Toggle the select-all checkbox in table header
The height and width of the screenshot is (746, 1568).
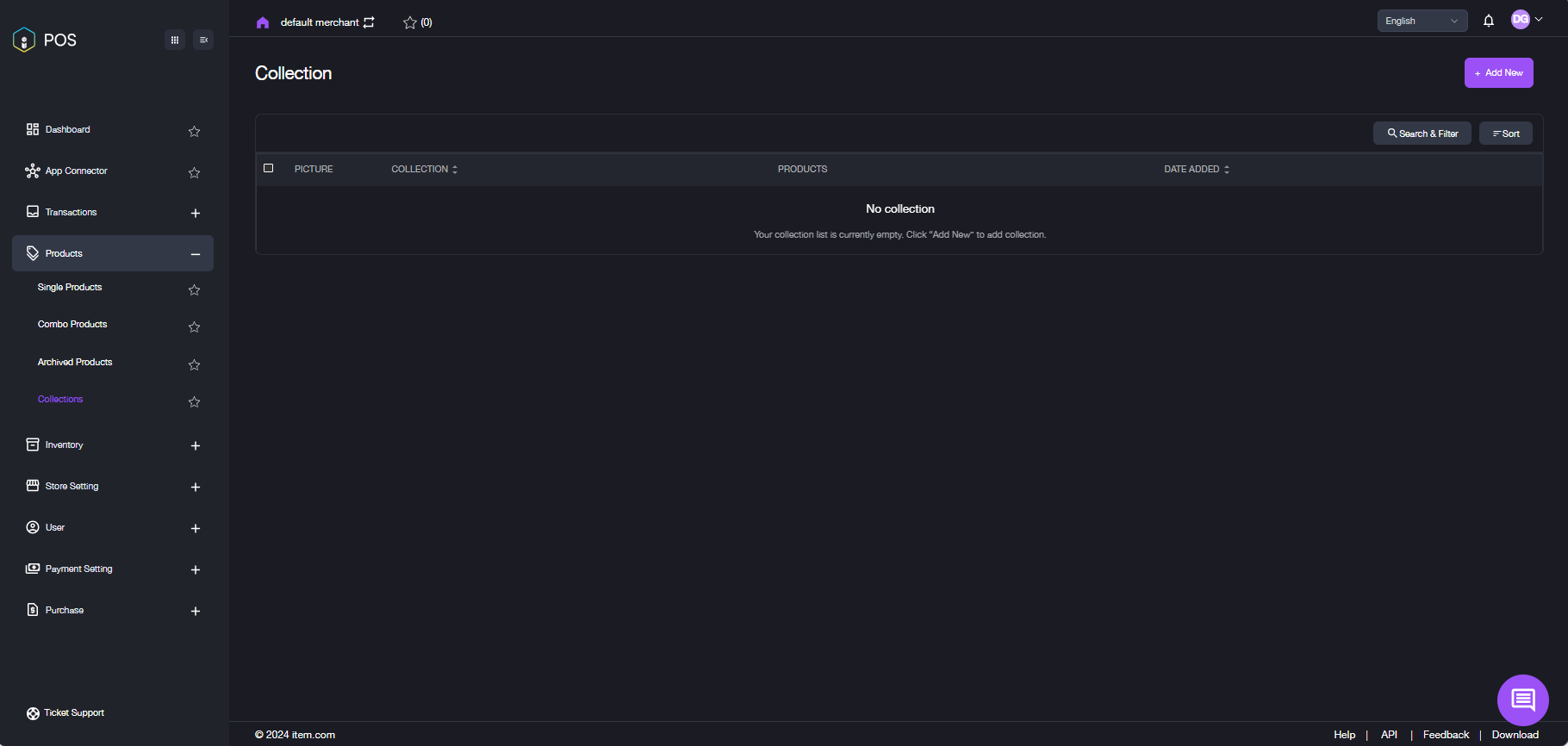[269, 169]
